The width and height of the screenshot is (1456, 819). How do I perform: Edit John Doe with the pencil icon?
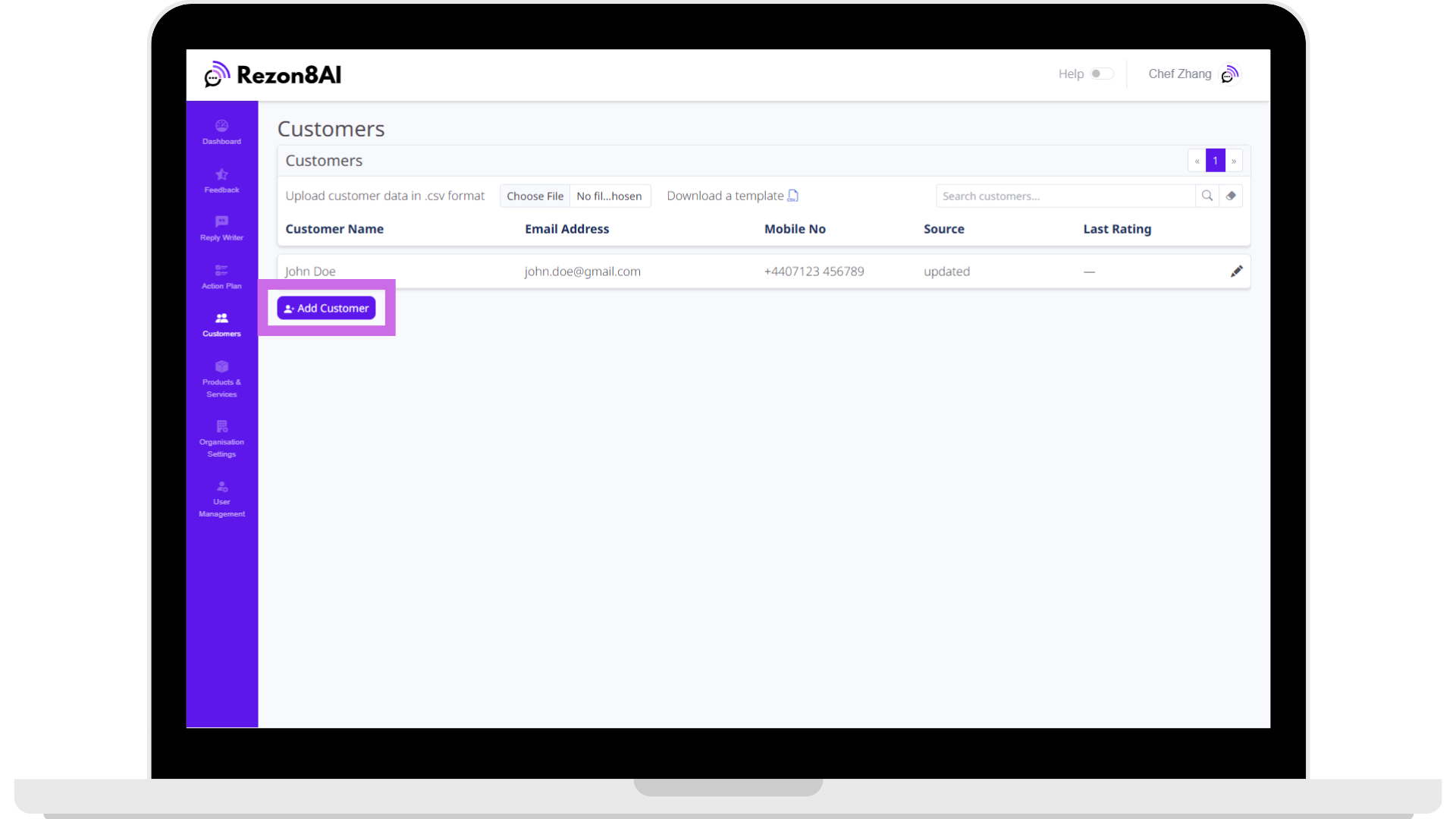[1237, 271]
